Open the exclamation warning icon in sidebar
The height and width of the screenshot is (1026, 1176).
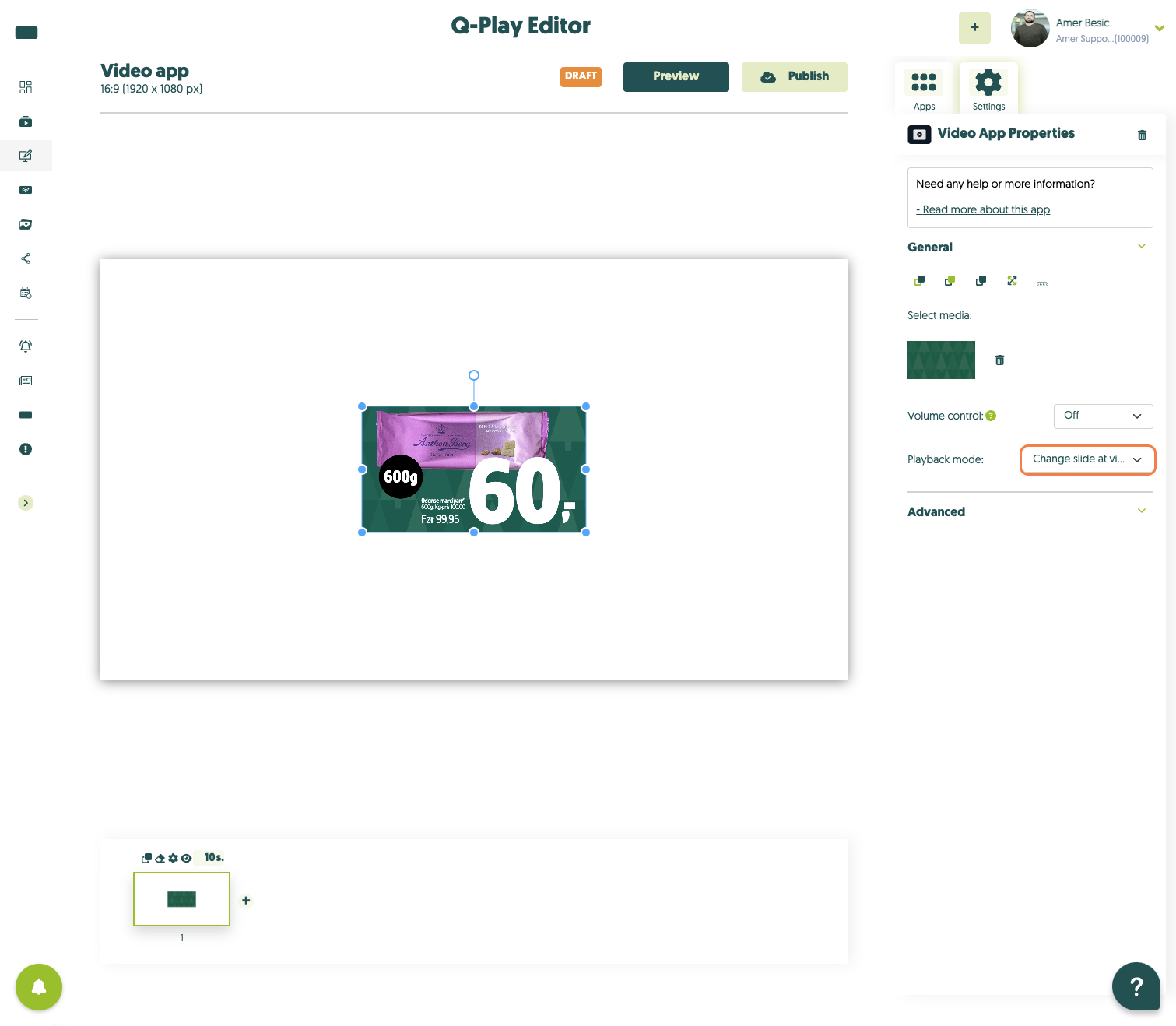coord(26,449)
